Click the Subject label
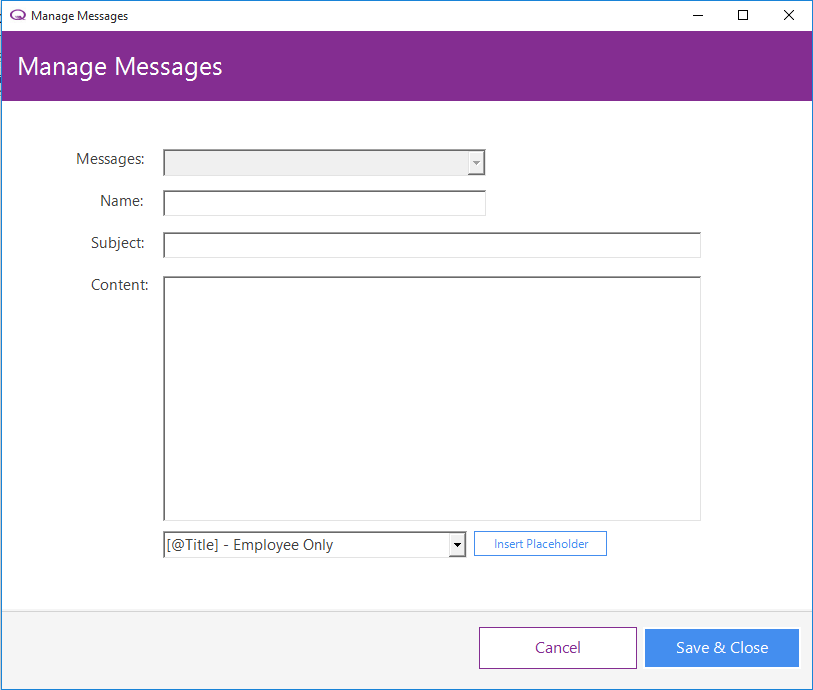This screenshot has height=690, width=813. pos(117,243)
